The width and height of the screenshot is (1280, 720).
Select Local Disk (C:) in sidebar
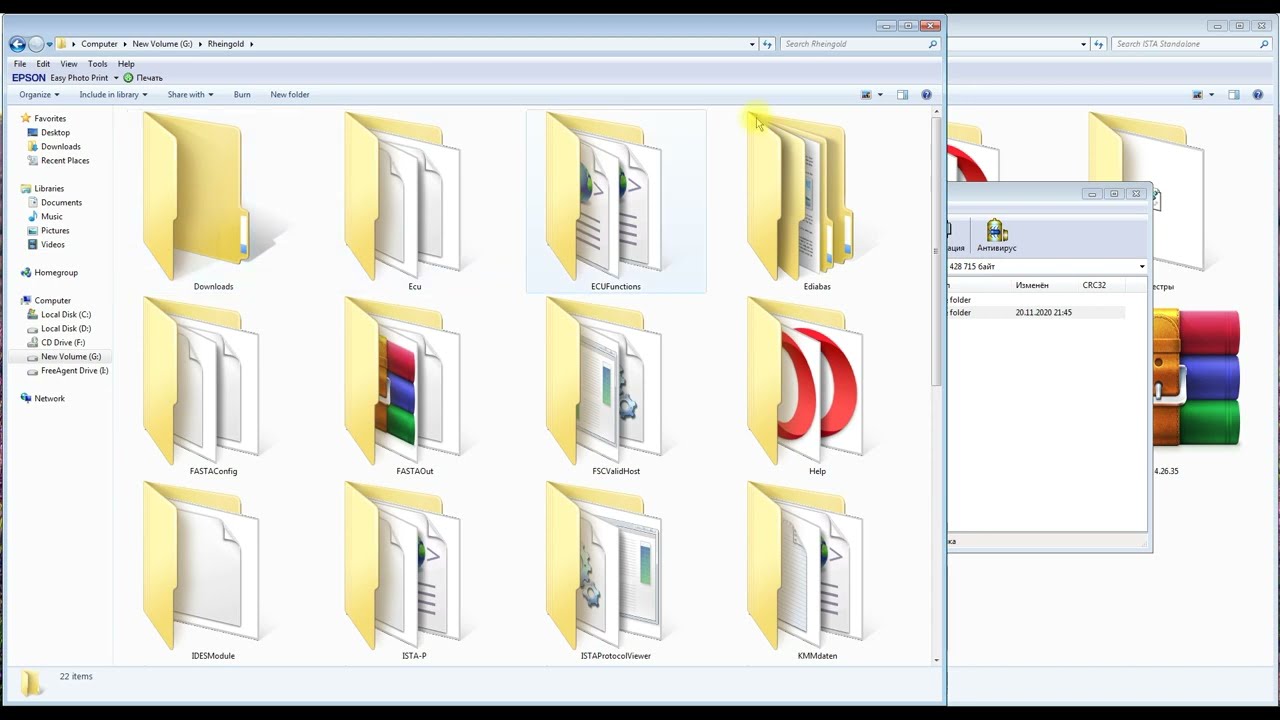[x=65, y=315]
